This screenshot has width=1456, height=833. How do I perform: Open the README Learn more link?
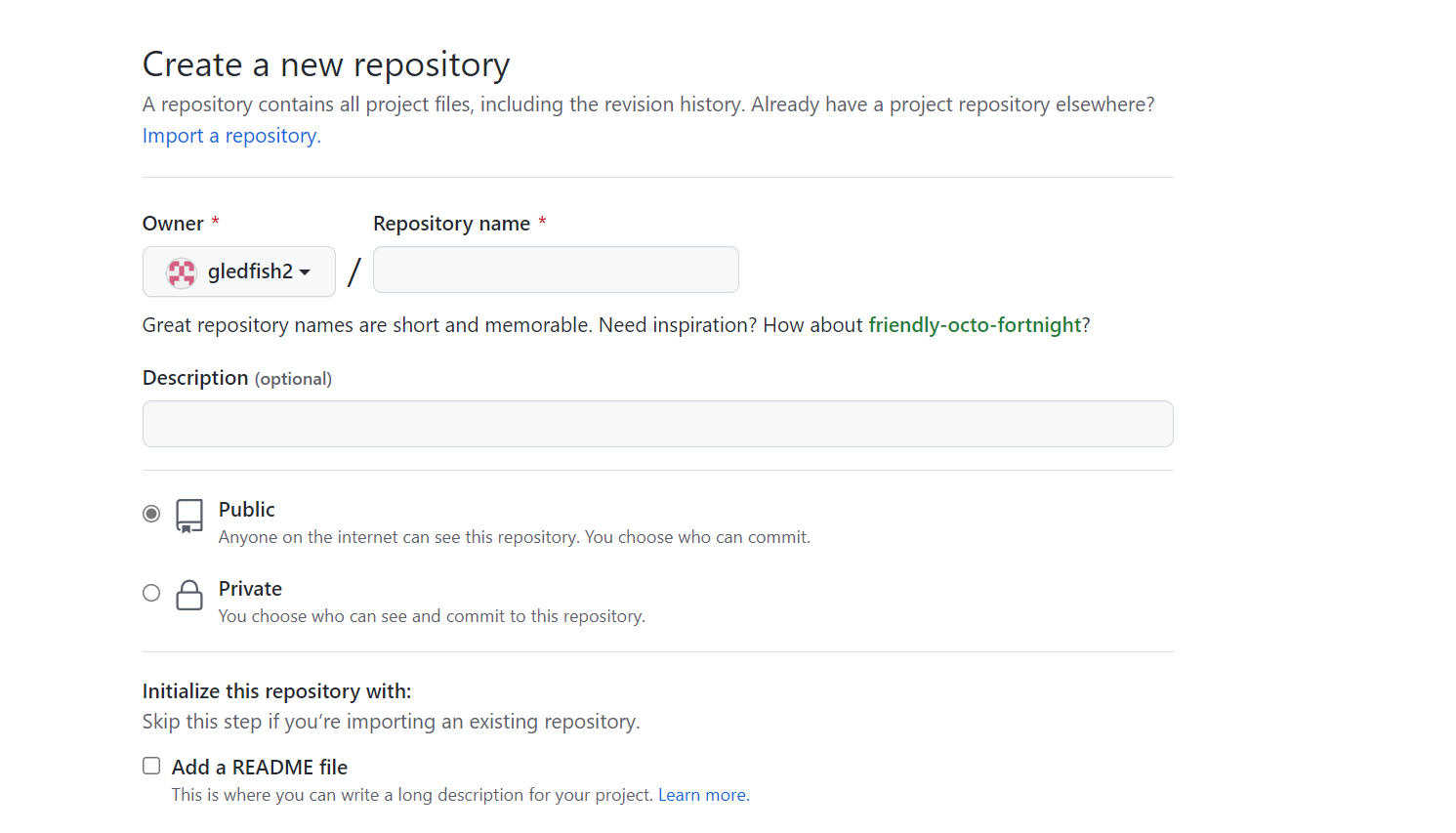(703, 795)
